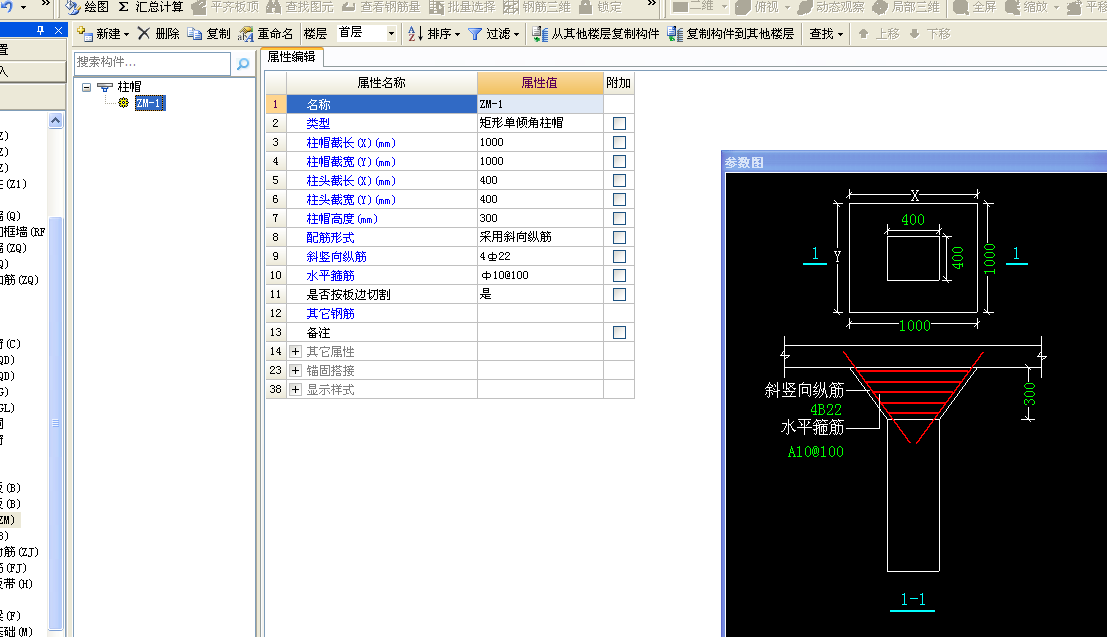The image size is (1107, 637).
Task: Click 上移 move up arrow
Action: [863, 33]
